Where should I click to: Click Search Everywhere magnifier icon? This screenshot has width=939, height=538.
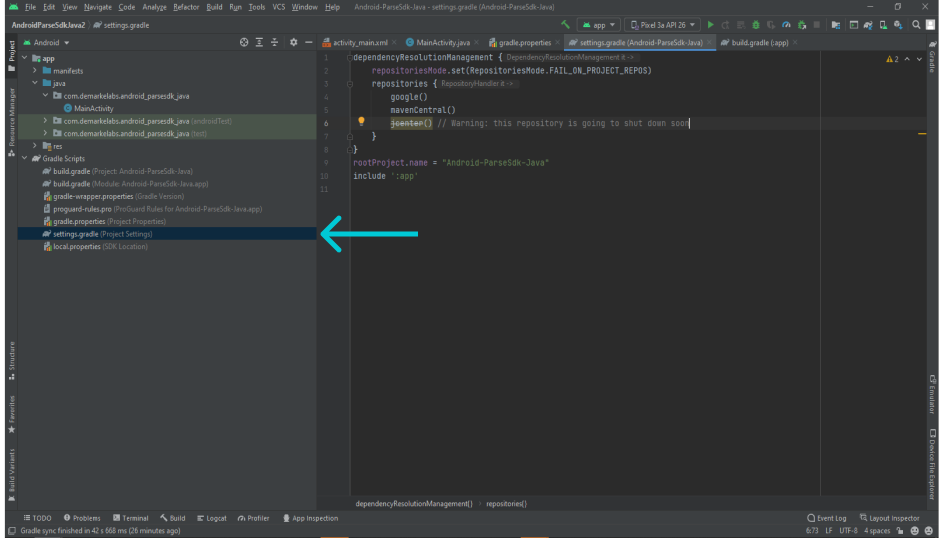[x=916, y=25]
